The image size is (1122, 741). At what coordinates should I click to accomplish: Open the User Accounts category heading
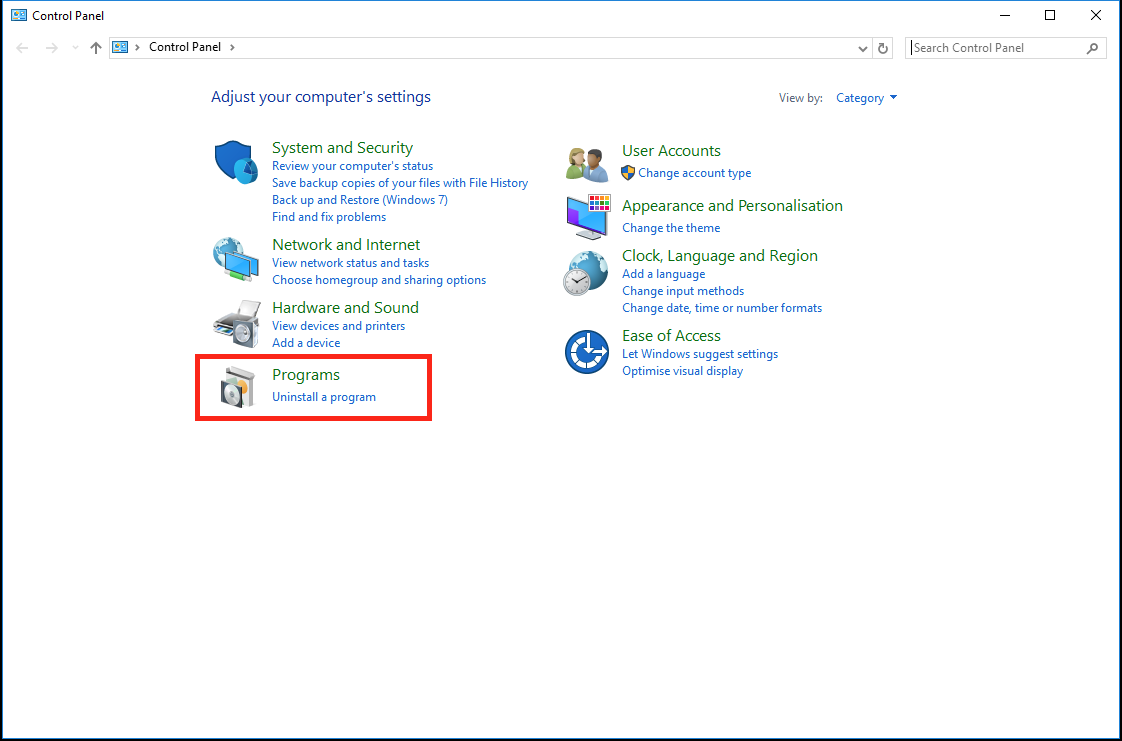click(671, 151)
